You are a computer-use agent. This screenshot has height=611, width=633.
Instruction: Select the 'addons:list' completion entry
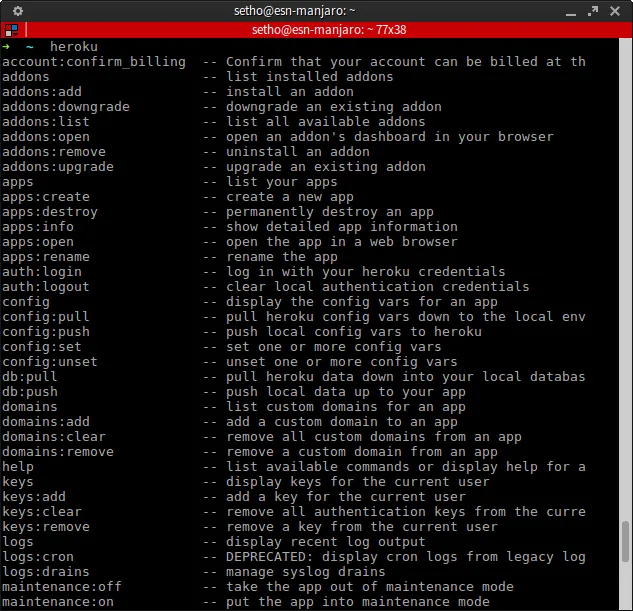pos(46,121)
